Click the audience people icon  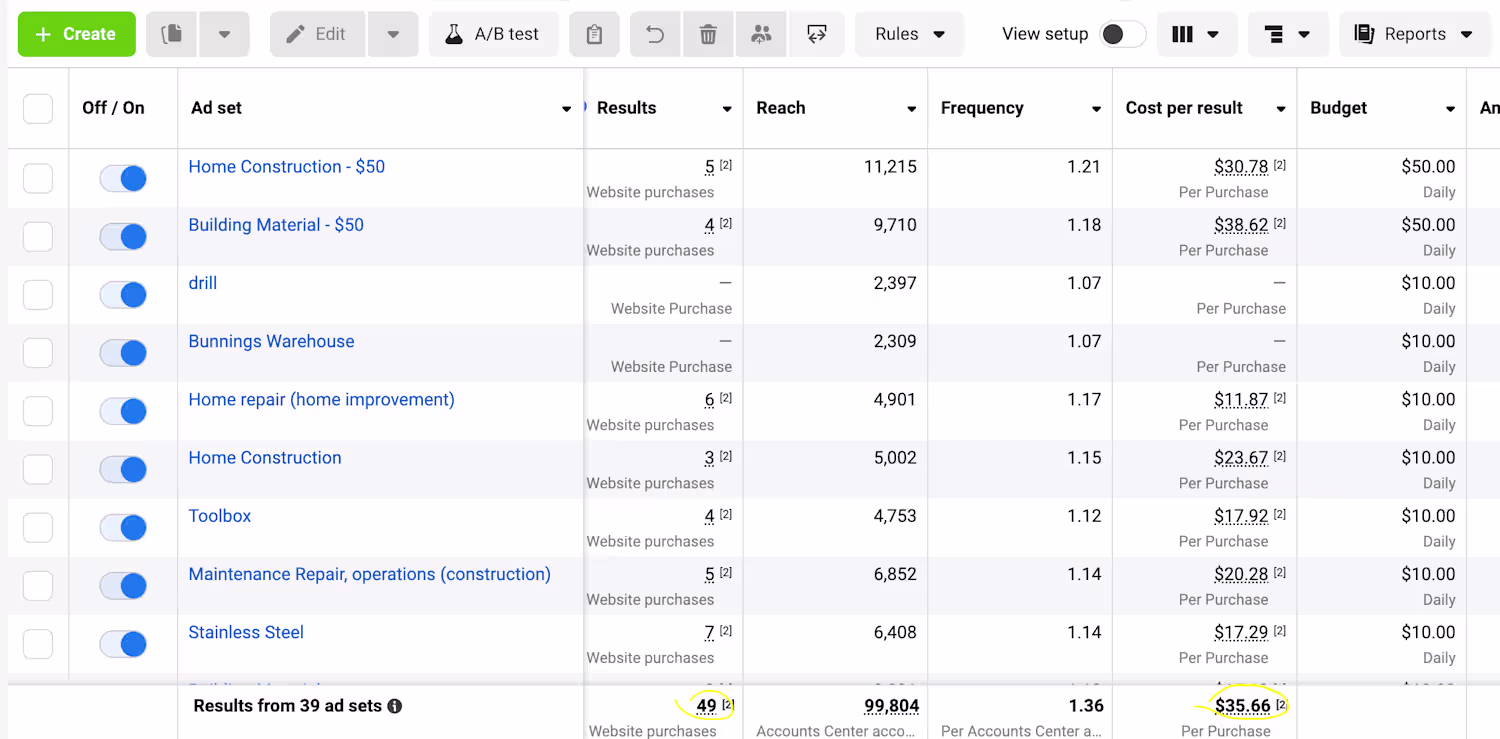[761, 34]
